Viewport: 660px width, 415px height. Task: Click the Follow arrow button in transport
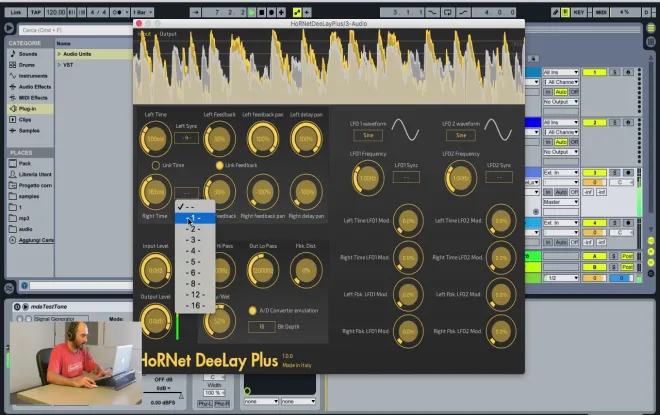195,12
